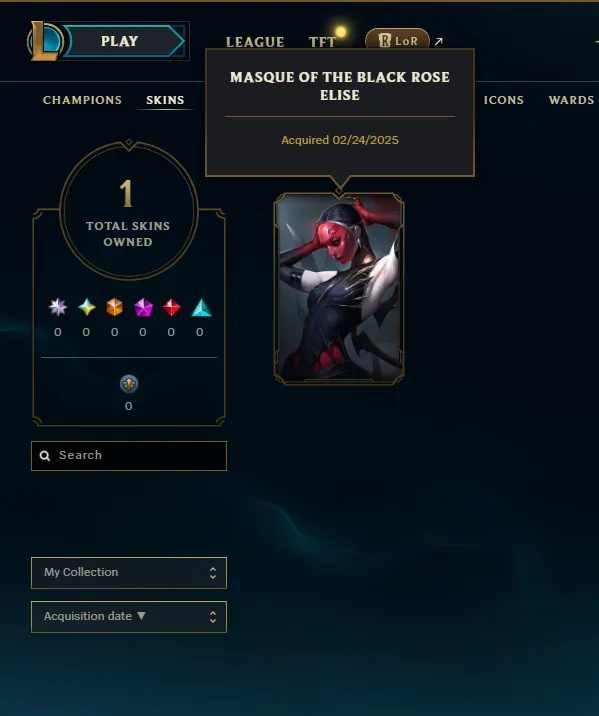Screen dimensions: 599x716
Task: Click the legacy skin badge icon
Action: pyautogui.click(x=129, y=384)
